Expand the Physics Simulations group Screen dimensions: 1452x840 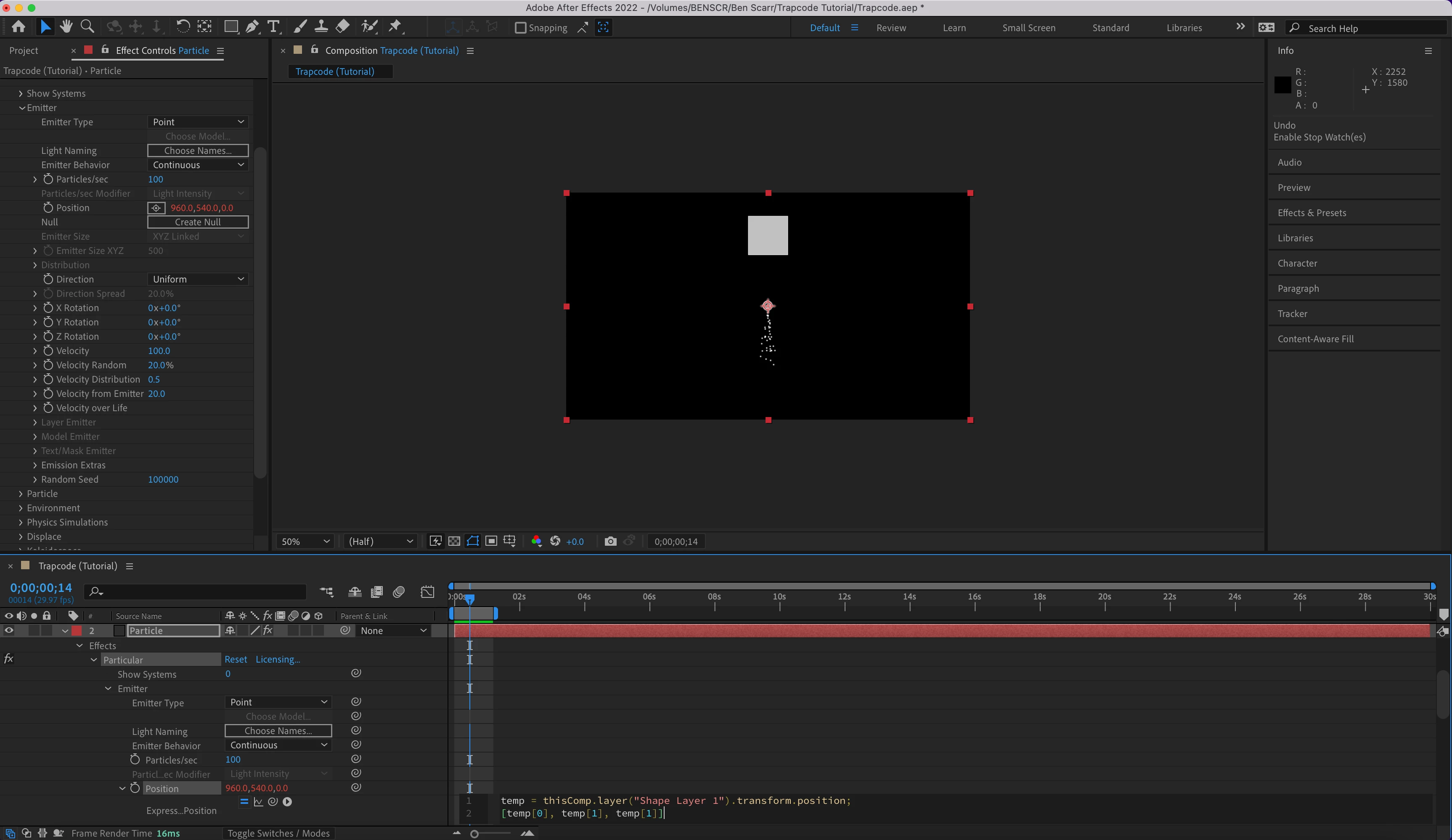[21, 522]
